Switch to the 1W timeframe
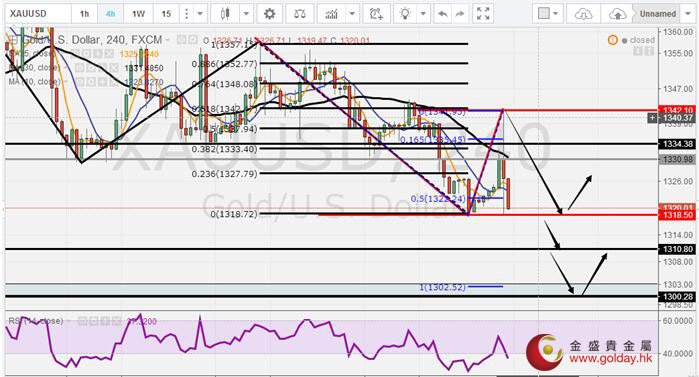699x377 pixels. 138,14
